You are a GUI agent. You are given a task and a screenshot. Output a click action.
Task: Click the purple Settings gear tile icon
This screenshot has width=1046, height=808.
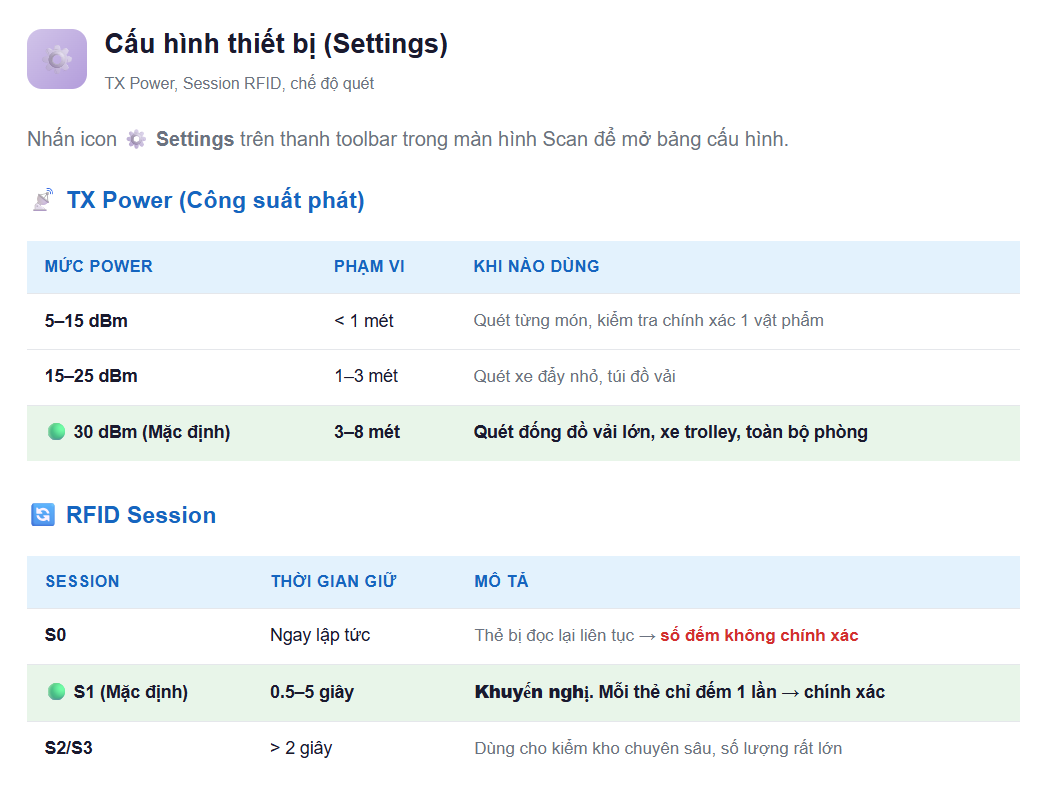point(57,59)
